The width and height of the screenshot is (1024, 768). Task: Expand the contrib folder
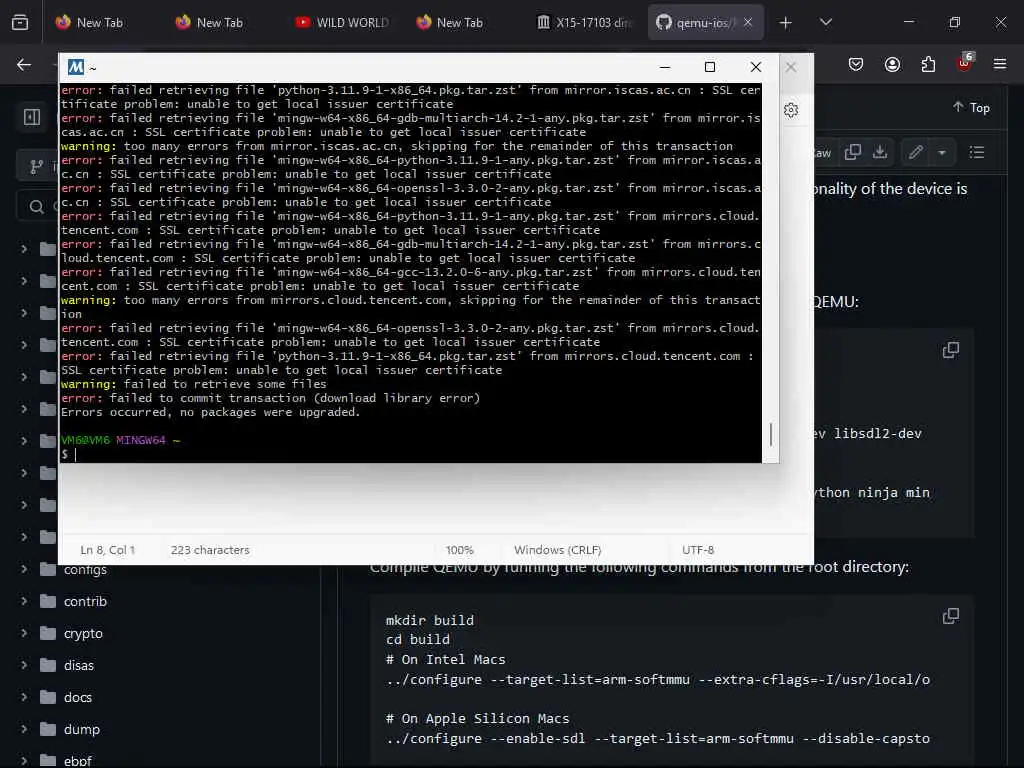24,601
